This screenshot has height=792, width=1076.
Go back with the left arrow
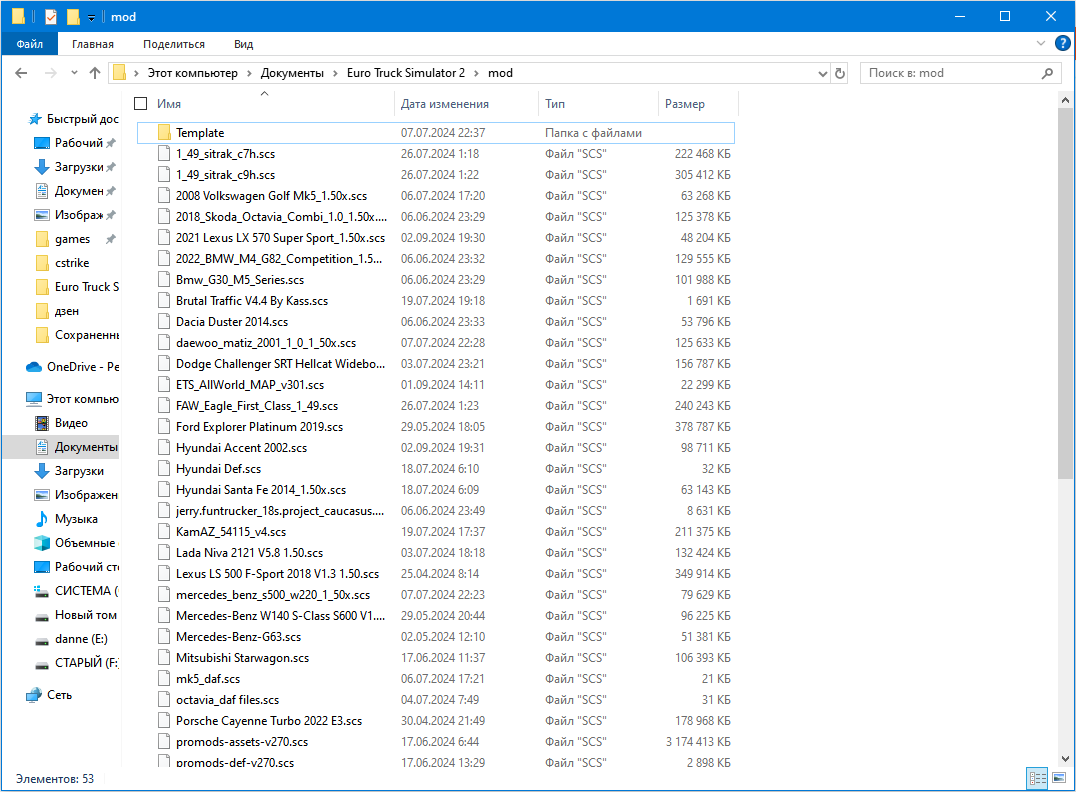(x=21, y=73)
